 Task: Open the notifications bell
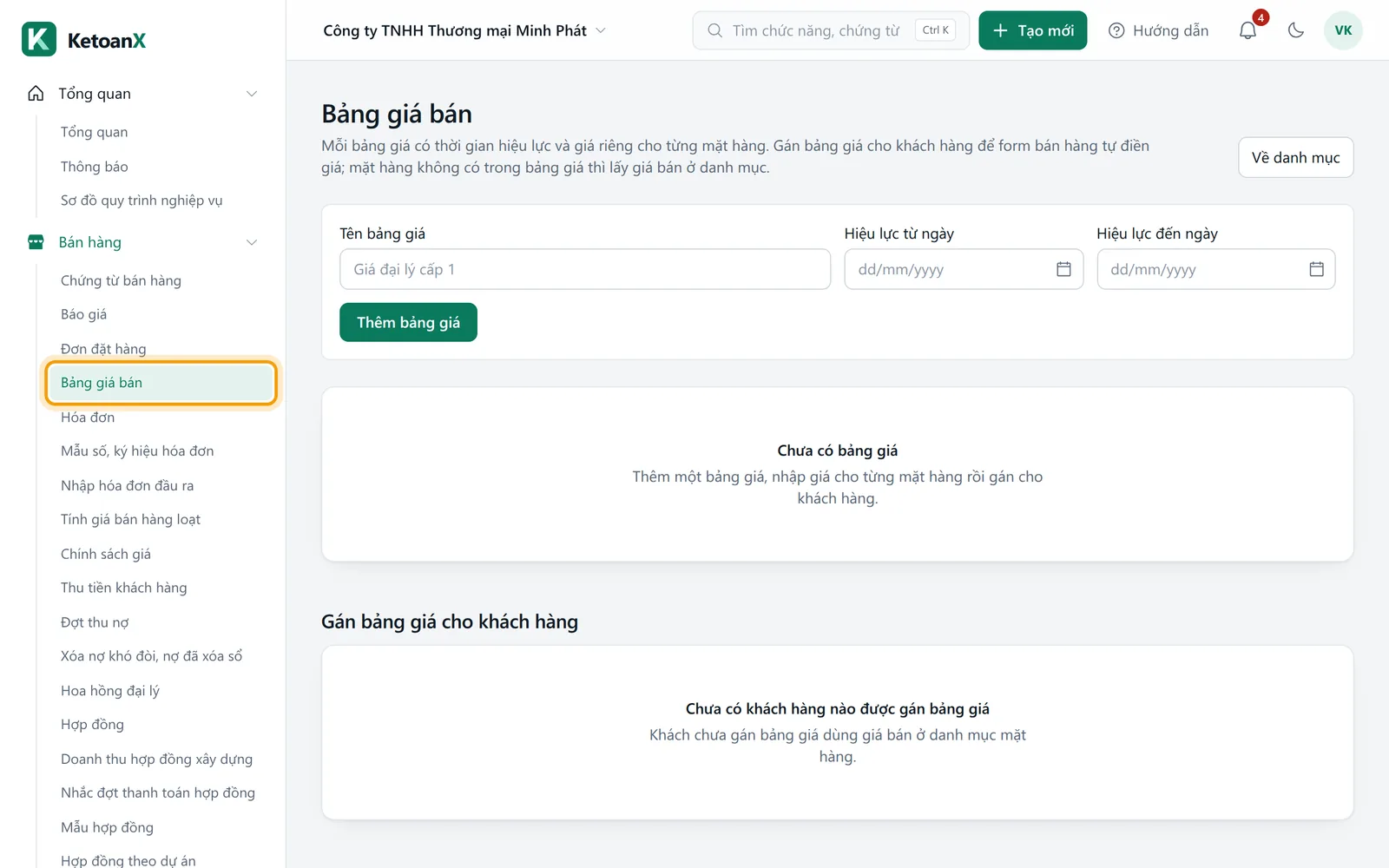(1247, 30)
